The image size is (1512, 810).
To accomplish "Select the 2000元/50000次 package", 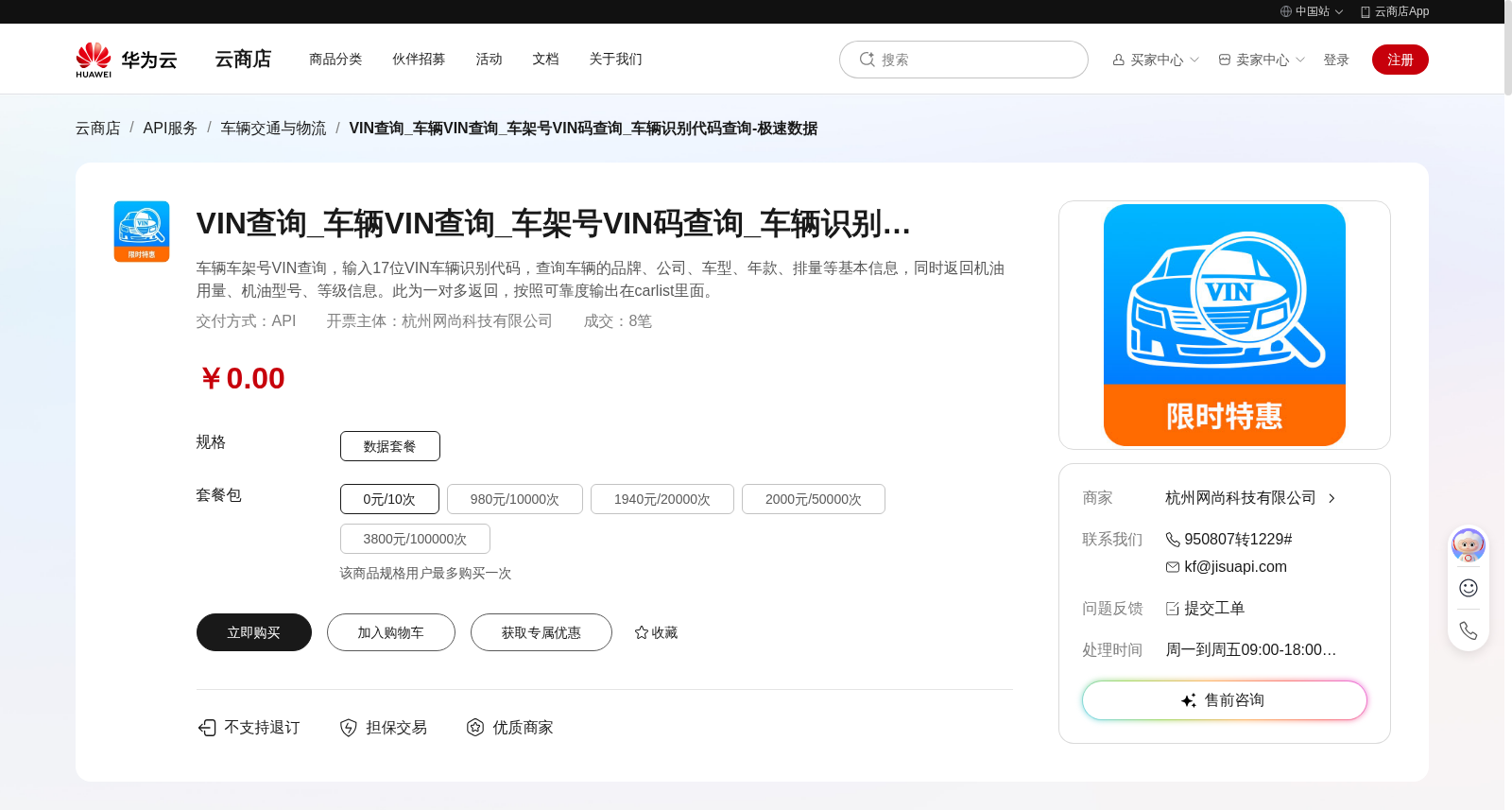I will click(x=814, y=499).
